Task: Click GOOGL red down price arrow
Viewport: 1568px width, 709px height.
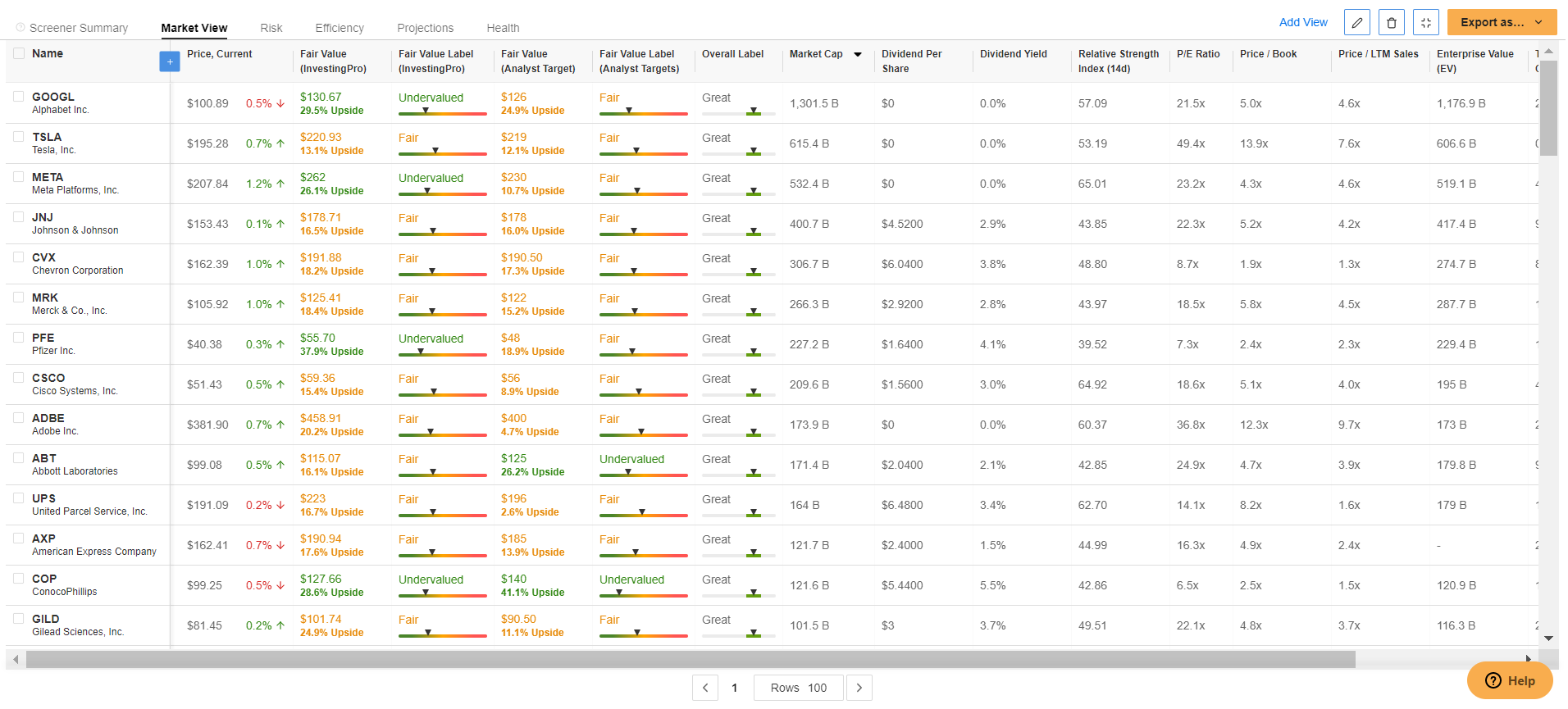Action: 280,103
